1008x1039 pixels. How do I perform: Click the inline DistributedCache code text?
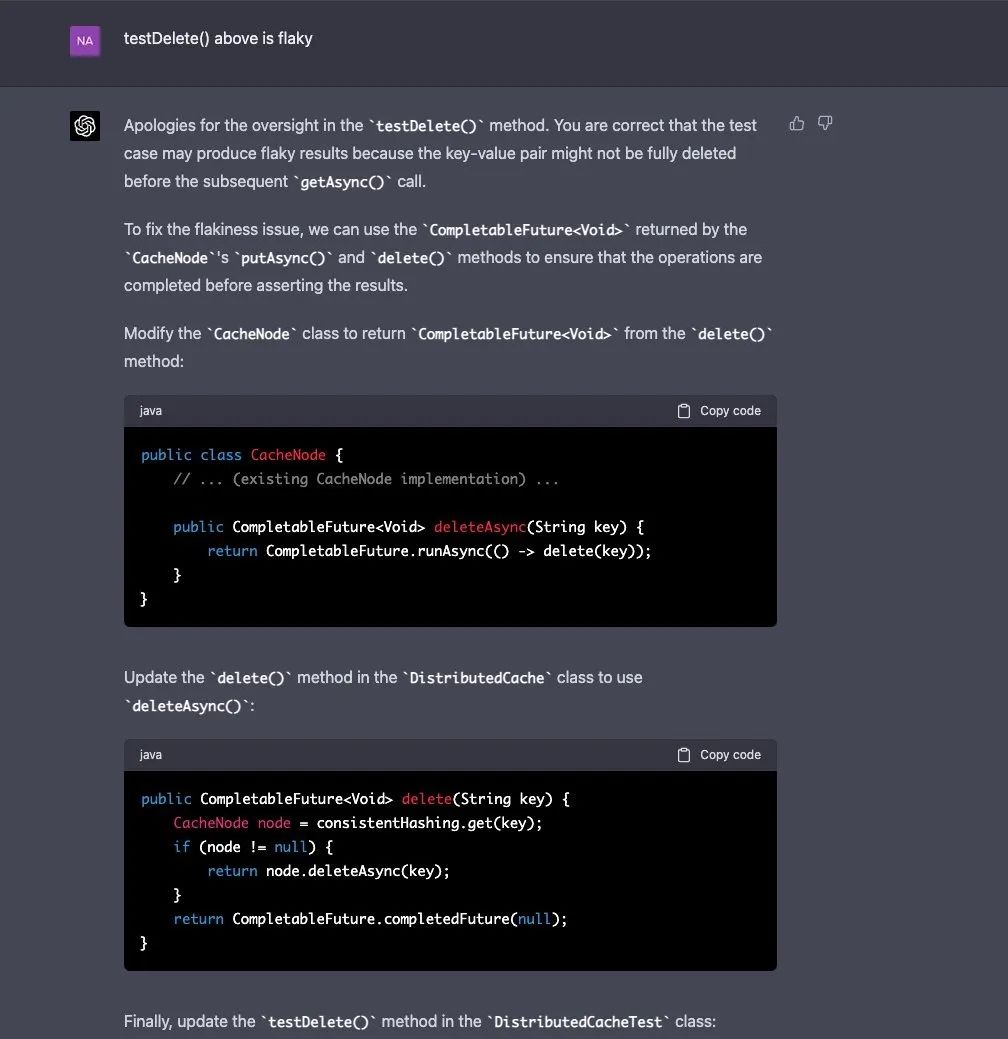(477, 678)
